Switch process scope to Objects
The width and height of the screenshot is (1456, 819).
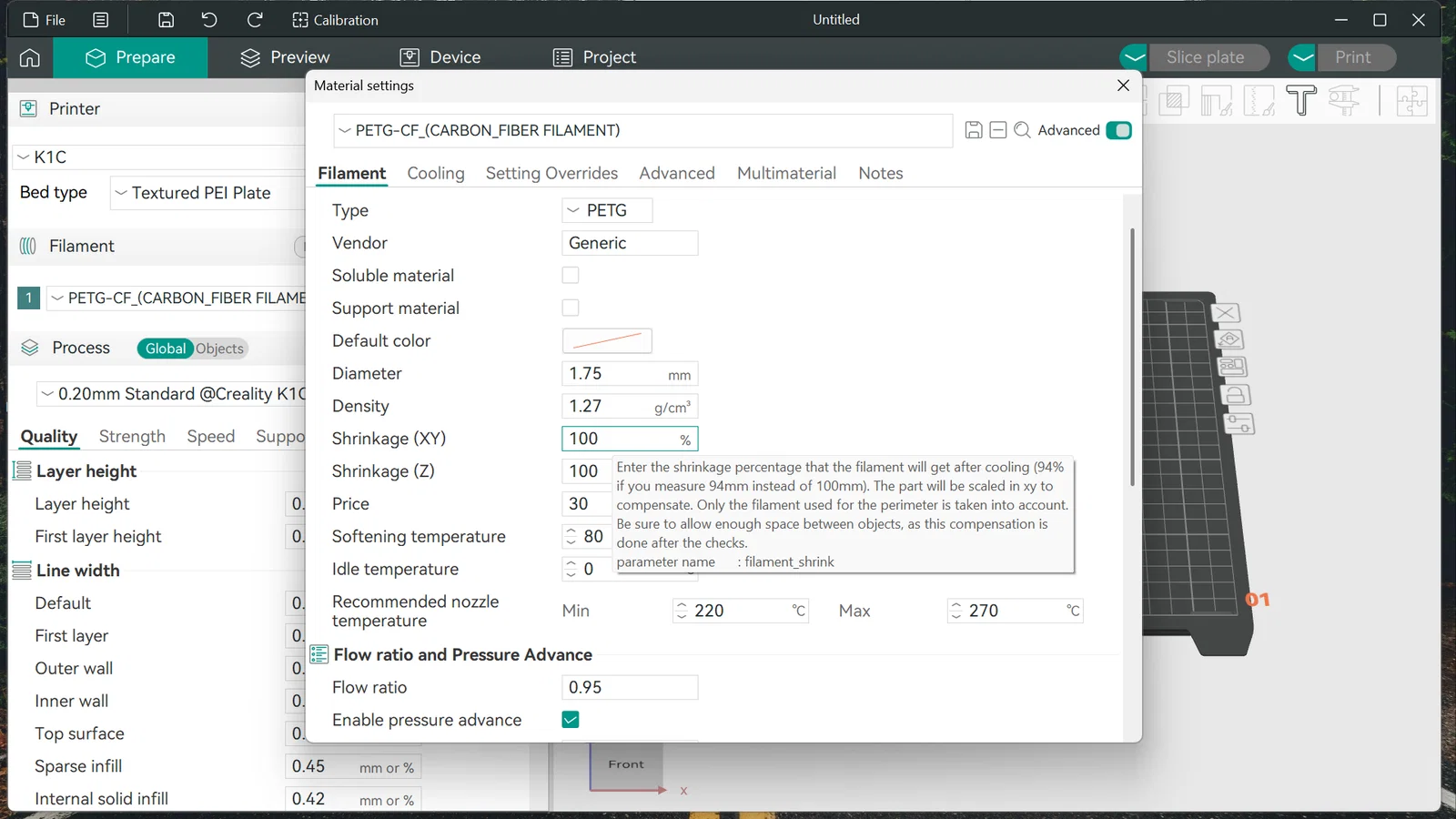coord(219,349)
